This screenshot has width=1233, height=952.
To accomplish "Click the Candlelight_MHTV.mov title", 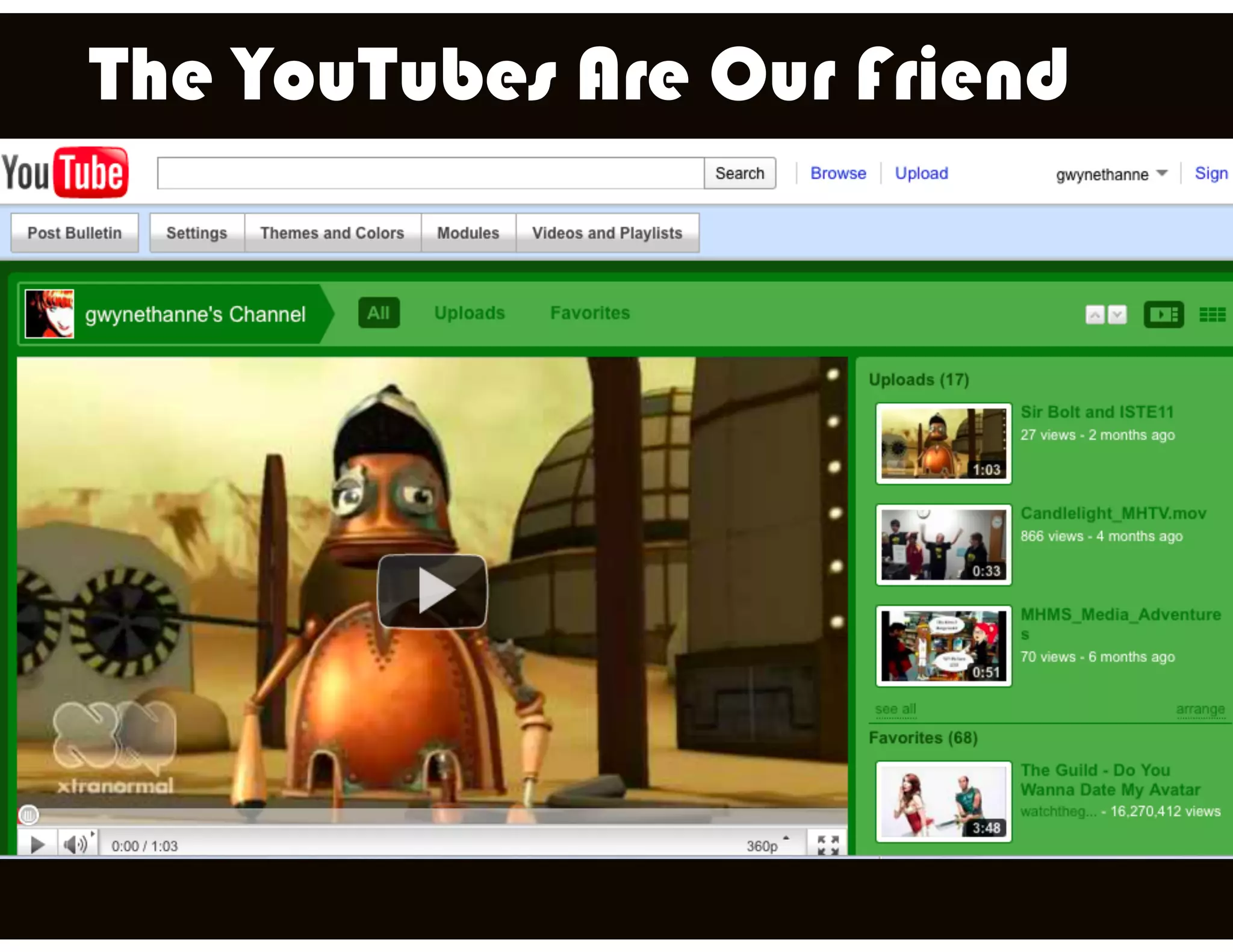I will pyautogui.click(x=1114, y=513).
